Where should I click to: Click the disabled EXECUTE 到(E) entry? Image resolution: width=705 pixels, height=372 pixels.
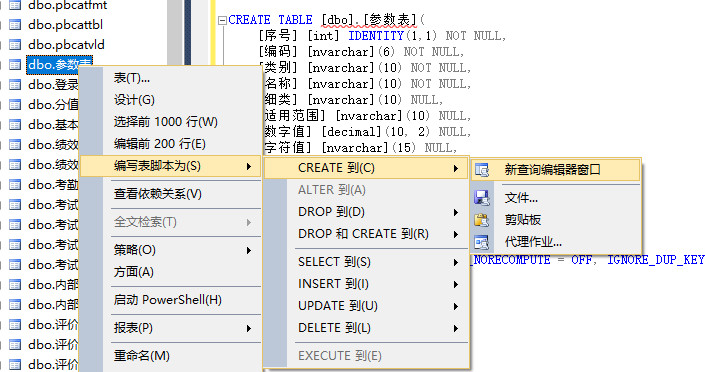pyautogui.click(x=366, y=356)
